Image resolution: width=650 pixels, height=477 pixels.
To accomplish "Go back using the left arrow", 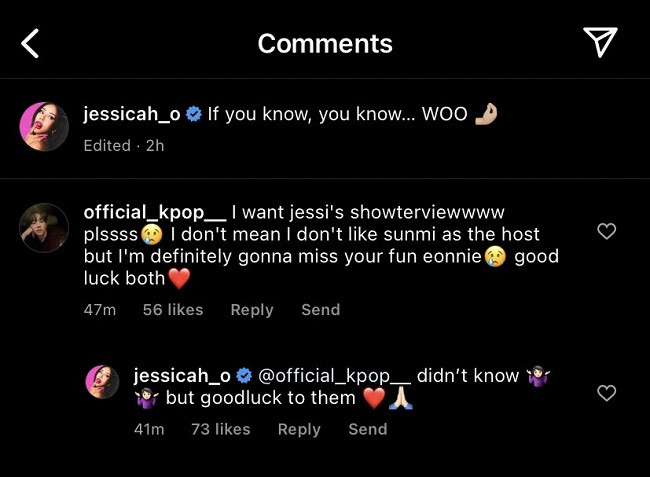I will click(30, 43).
